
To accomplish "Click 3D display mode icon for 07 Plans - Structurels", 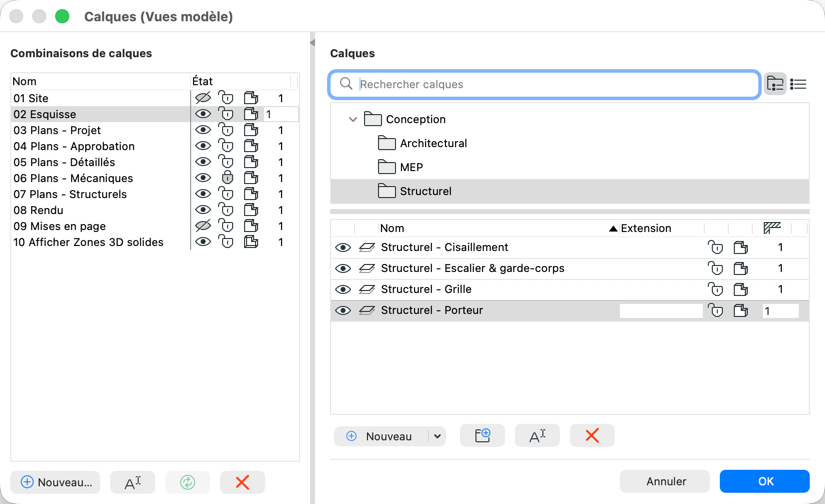I will (251, 194).
